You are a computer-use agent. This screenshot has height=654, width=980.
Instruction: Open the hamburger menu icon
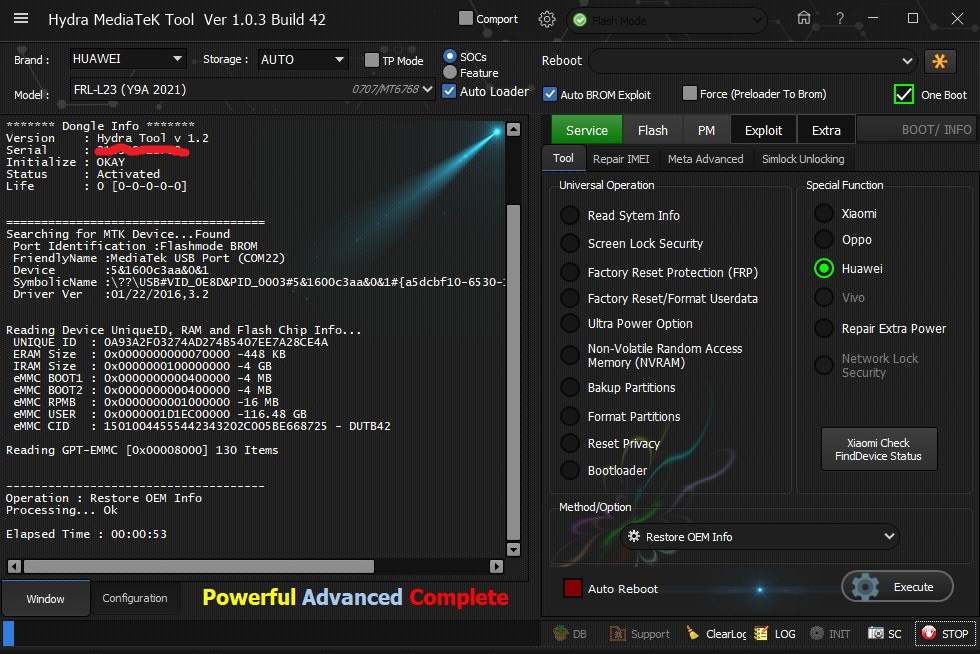coord(21,19)
